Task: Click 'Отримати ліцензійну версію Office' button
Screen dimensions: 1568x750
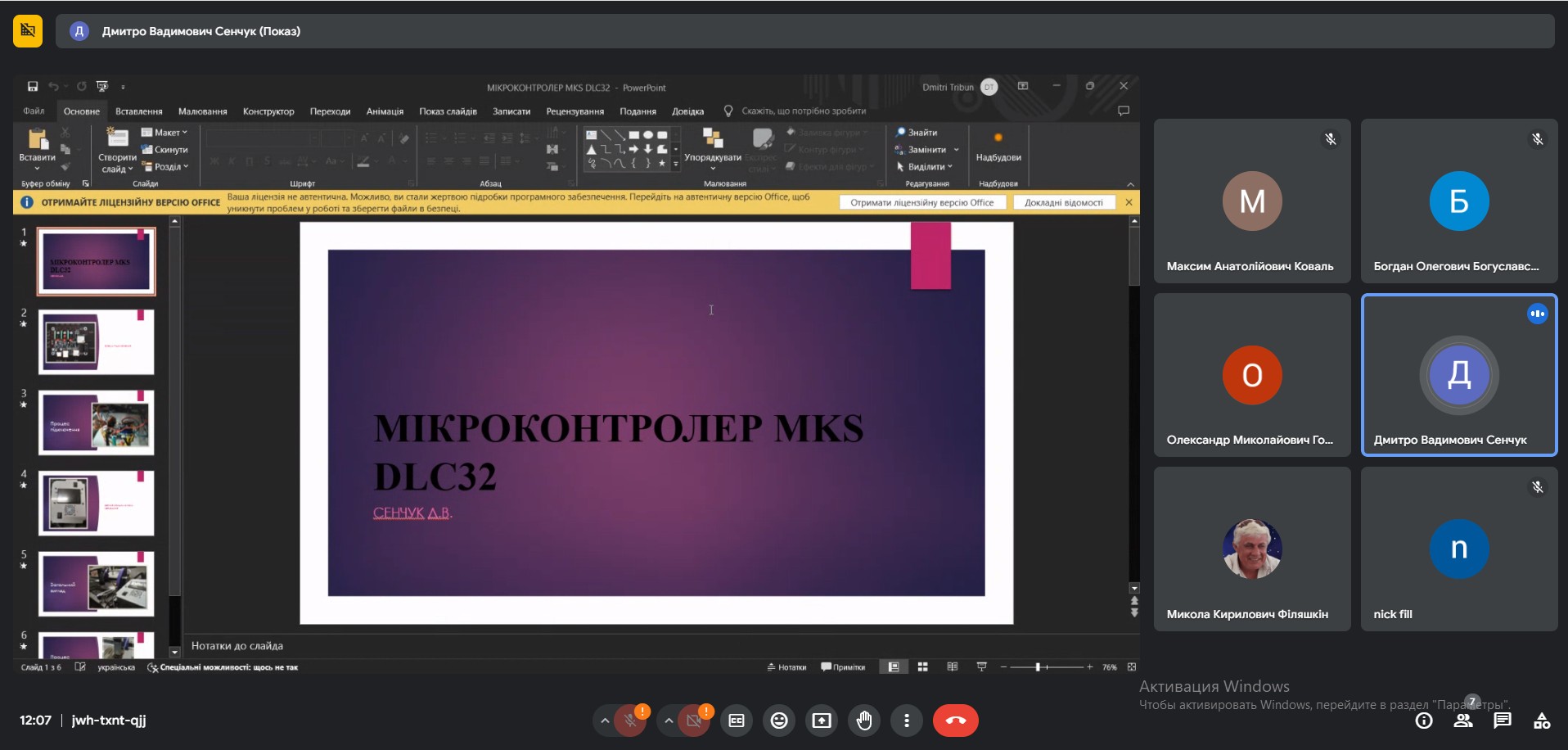Action: click(x=921, y=202)
